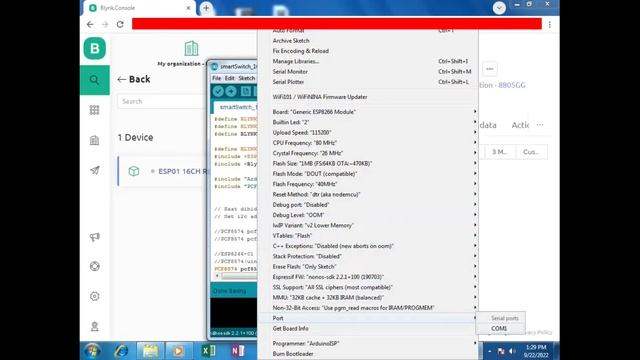Screen dimensions: 640x360
Task: Open the Blynk templates grid icon
Action: click(x=94, y=110)
